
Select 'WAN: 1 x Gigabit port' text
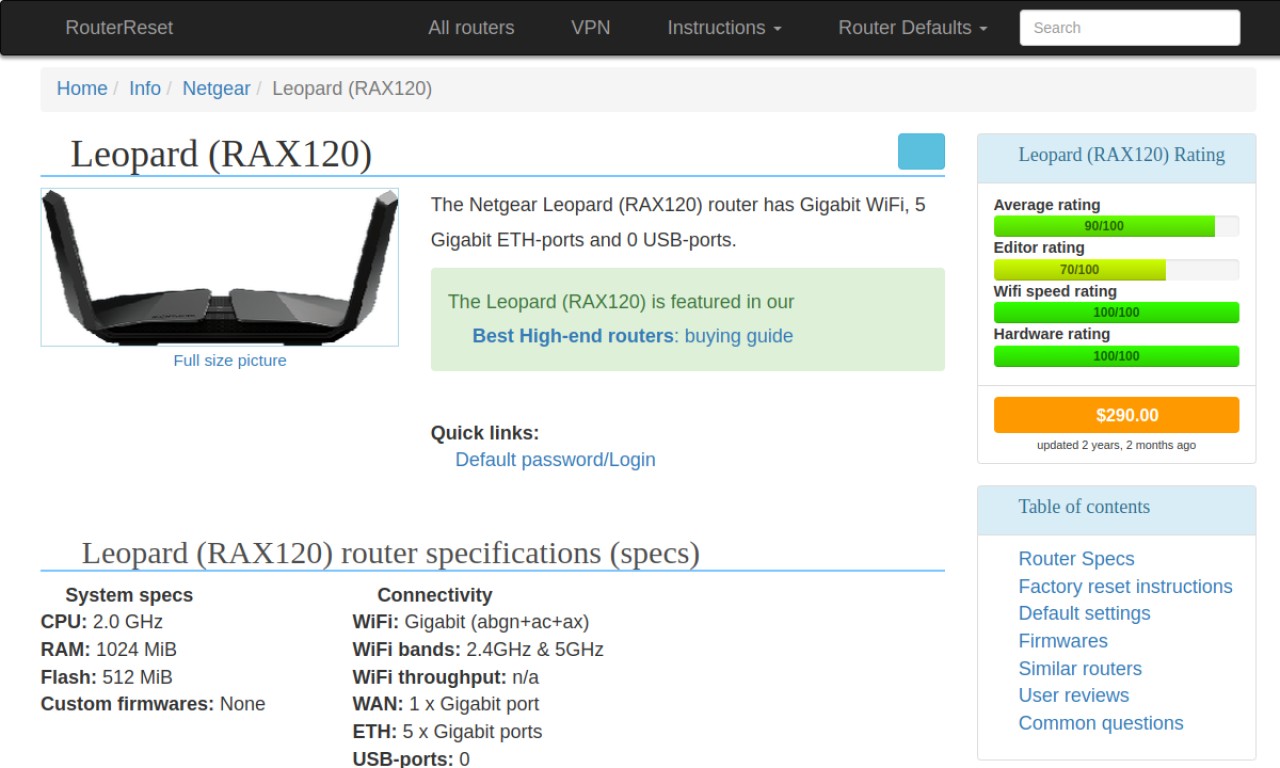[x=446, y=704]
